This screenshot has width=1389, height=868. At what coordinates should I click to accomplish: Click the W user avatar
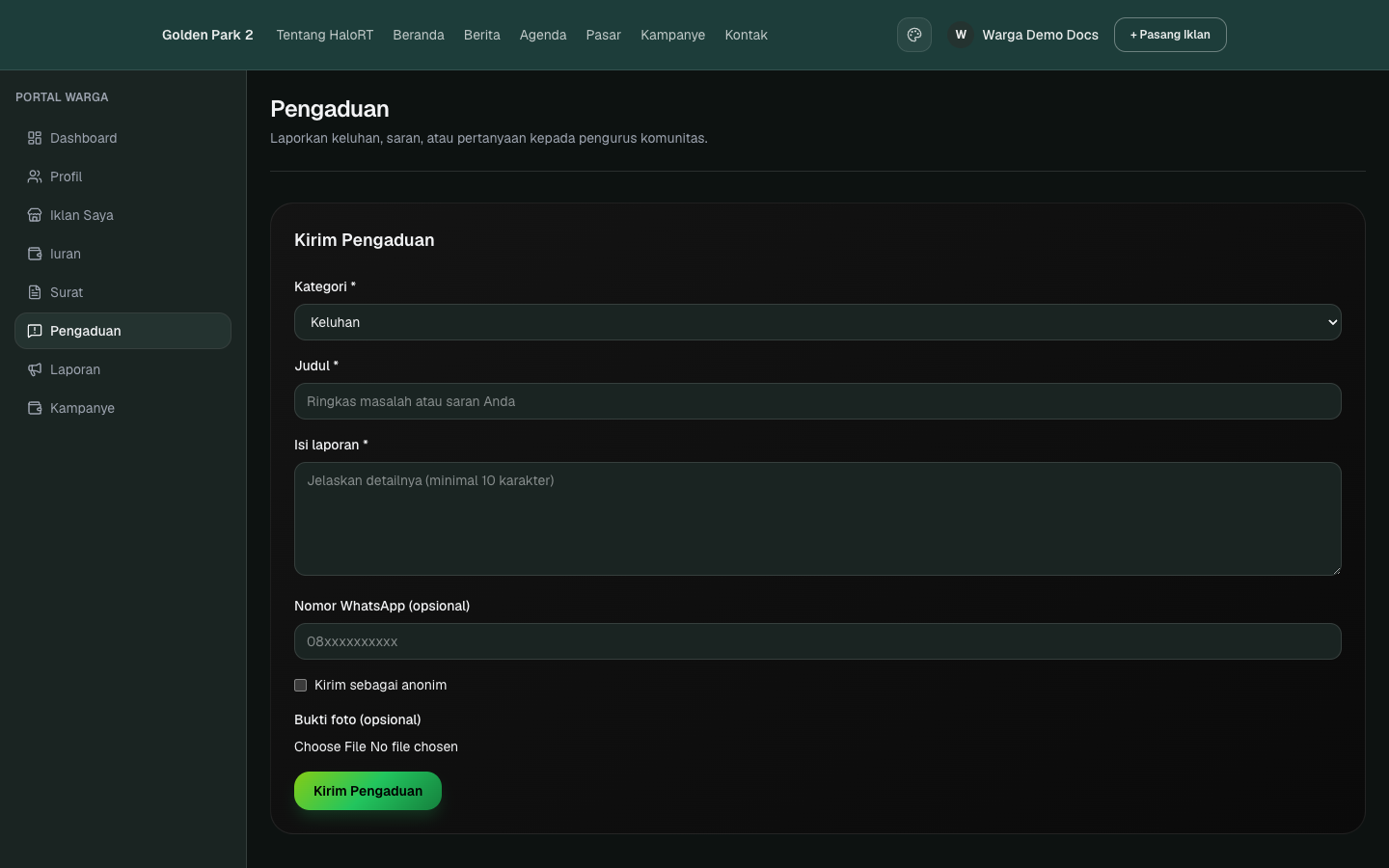click(961, 35)
